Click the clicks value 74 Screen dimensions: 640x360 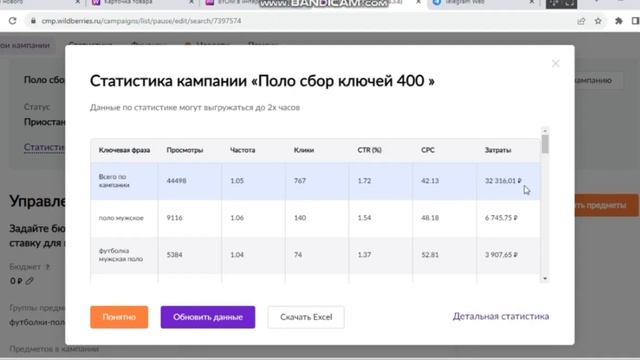tap(298, 255)
